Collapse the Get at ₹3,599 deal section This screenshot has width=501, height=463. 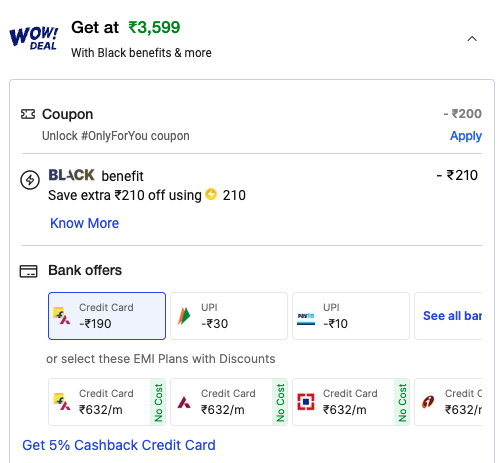472,39
